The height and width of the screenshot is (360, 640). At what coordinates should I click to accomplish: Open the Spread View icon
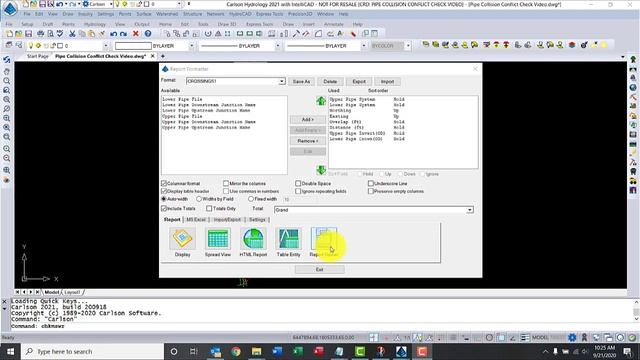tap(218, 238)
